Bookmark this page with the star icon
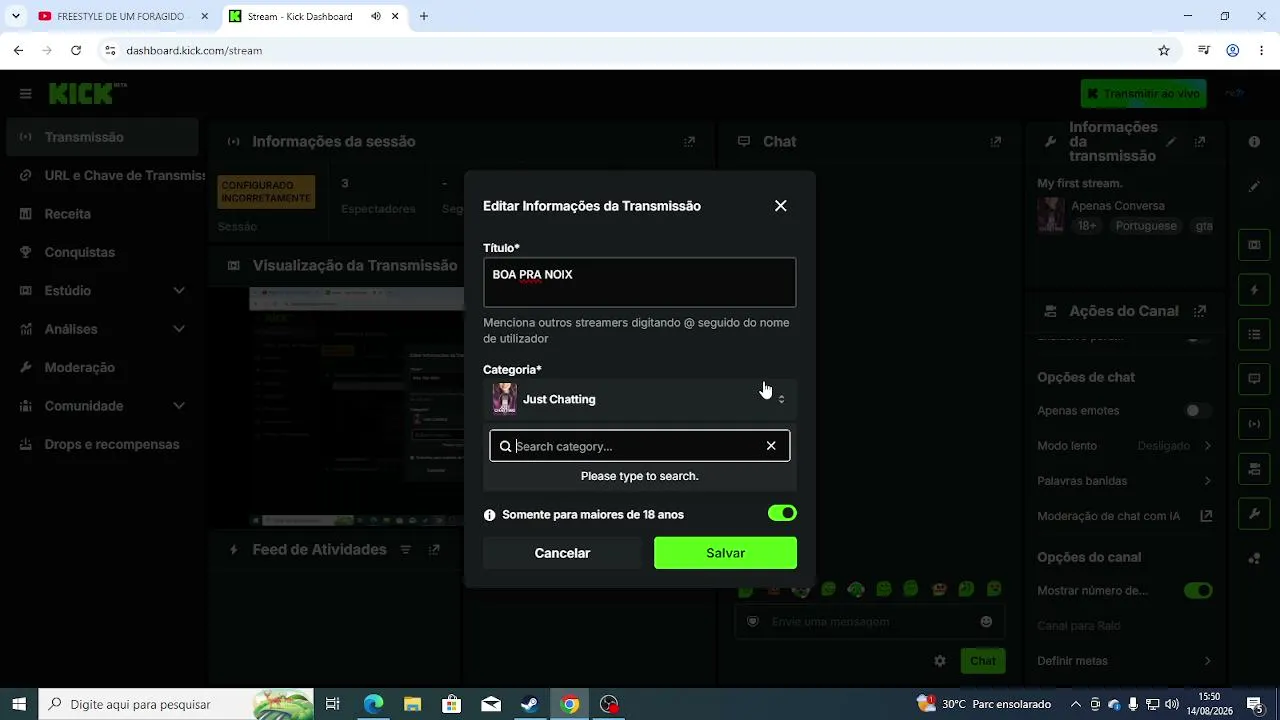This screenshot has height=720, width=1280. pyautogui.click(x=1164, y=50)
